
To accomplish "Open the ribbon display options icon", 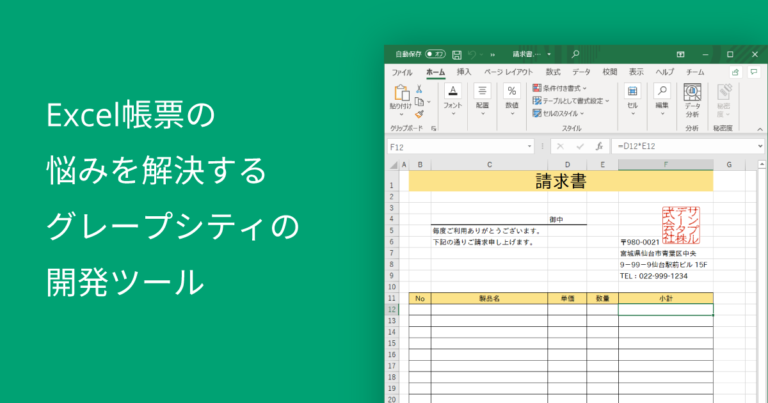I will (680, 54).
